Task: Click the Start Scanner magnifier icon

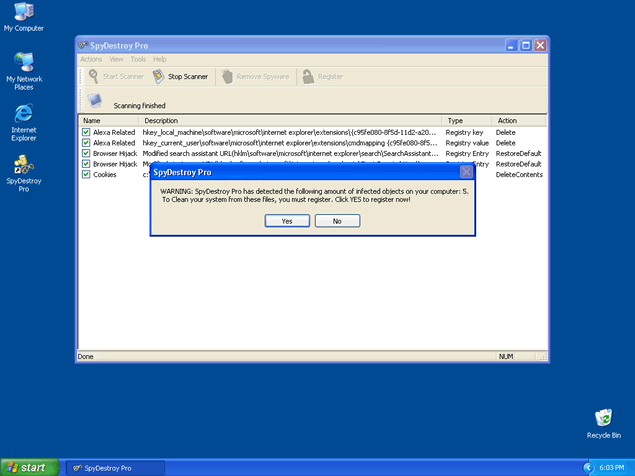Action: pyautogui.click(x=93, y=76)
